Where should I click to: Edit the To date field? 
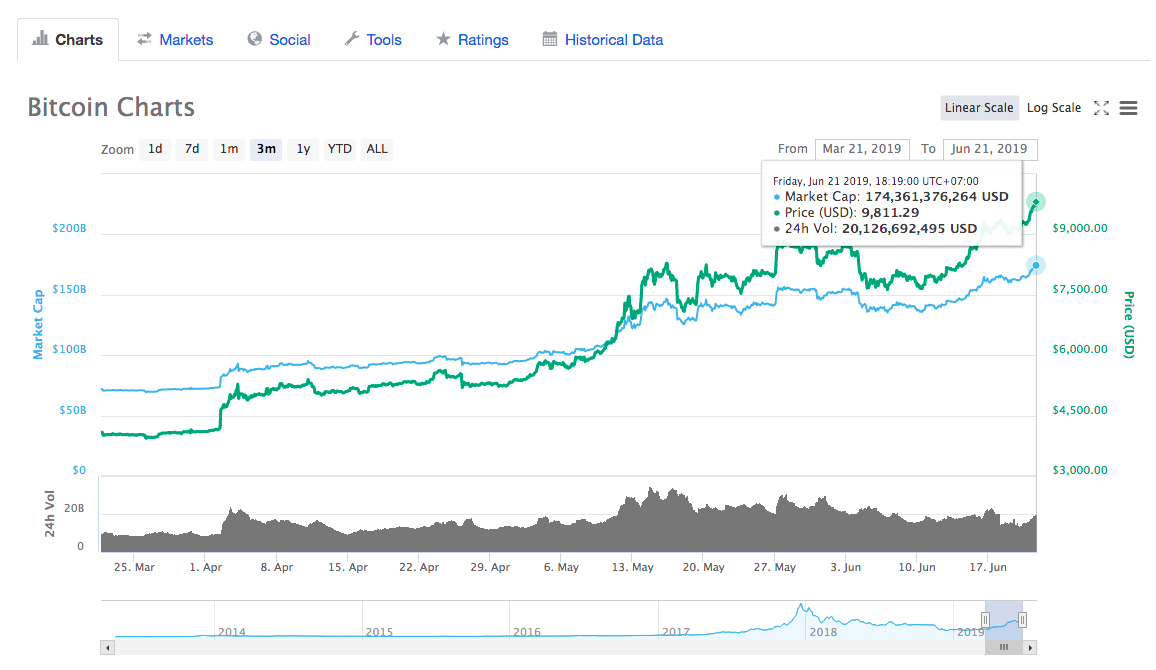pos(989,149)
